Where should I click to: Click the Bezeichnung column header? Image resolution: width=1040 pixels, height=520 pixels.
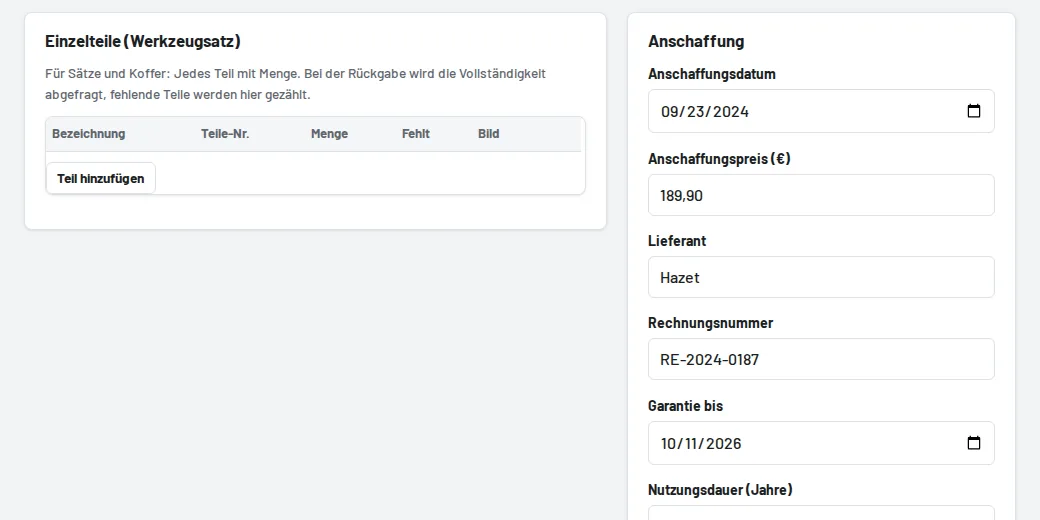tap(89, 134)
